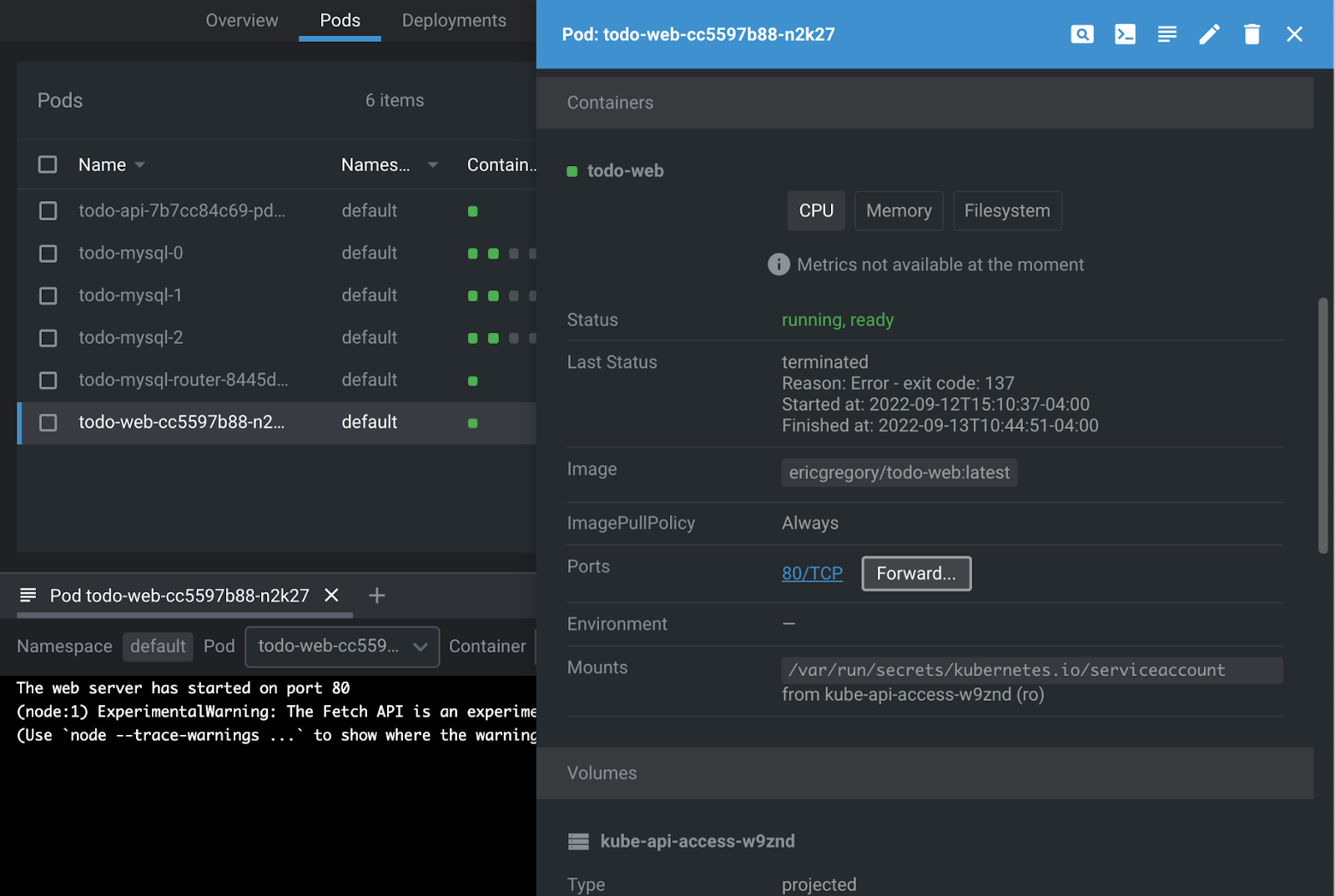Click the Forward... port button
This screenshot has width=1335, height=896.
click(916, 574)
